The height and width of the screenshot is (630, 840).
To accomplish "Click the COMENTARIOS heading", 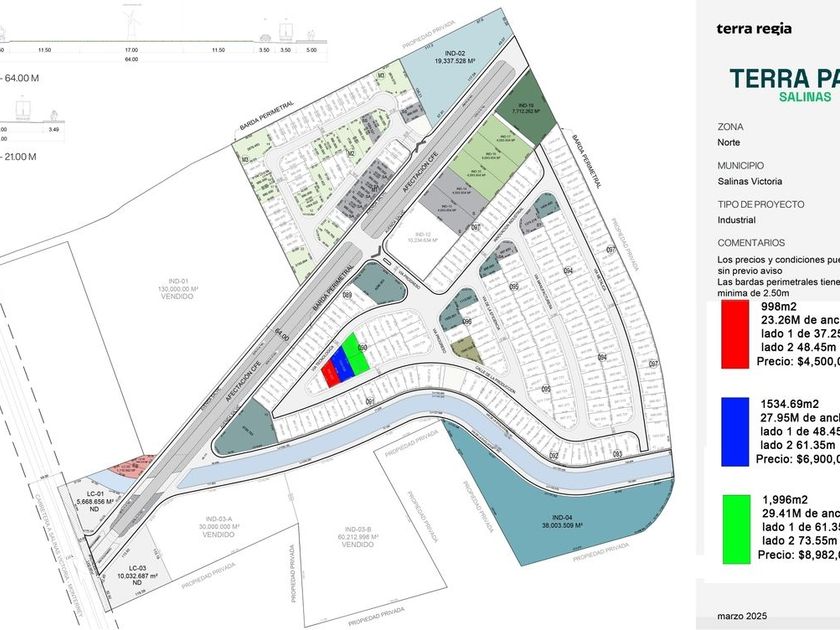I will pos(751,243).
